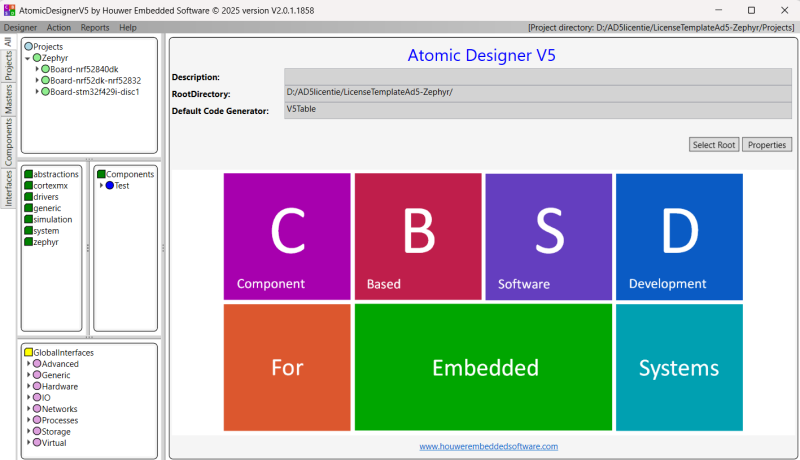The width and height of the screenshot is (800, 460).
Task: Click the Select Root button
Action: pos(714,145)
